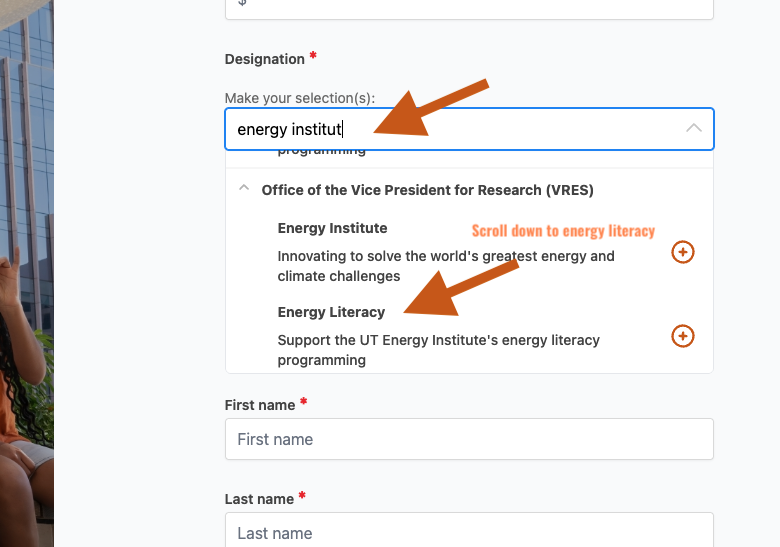
Task: Add the Energy Literacy designation with plus icon
Action: 682,336
